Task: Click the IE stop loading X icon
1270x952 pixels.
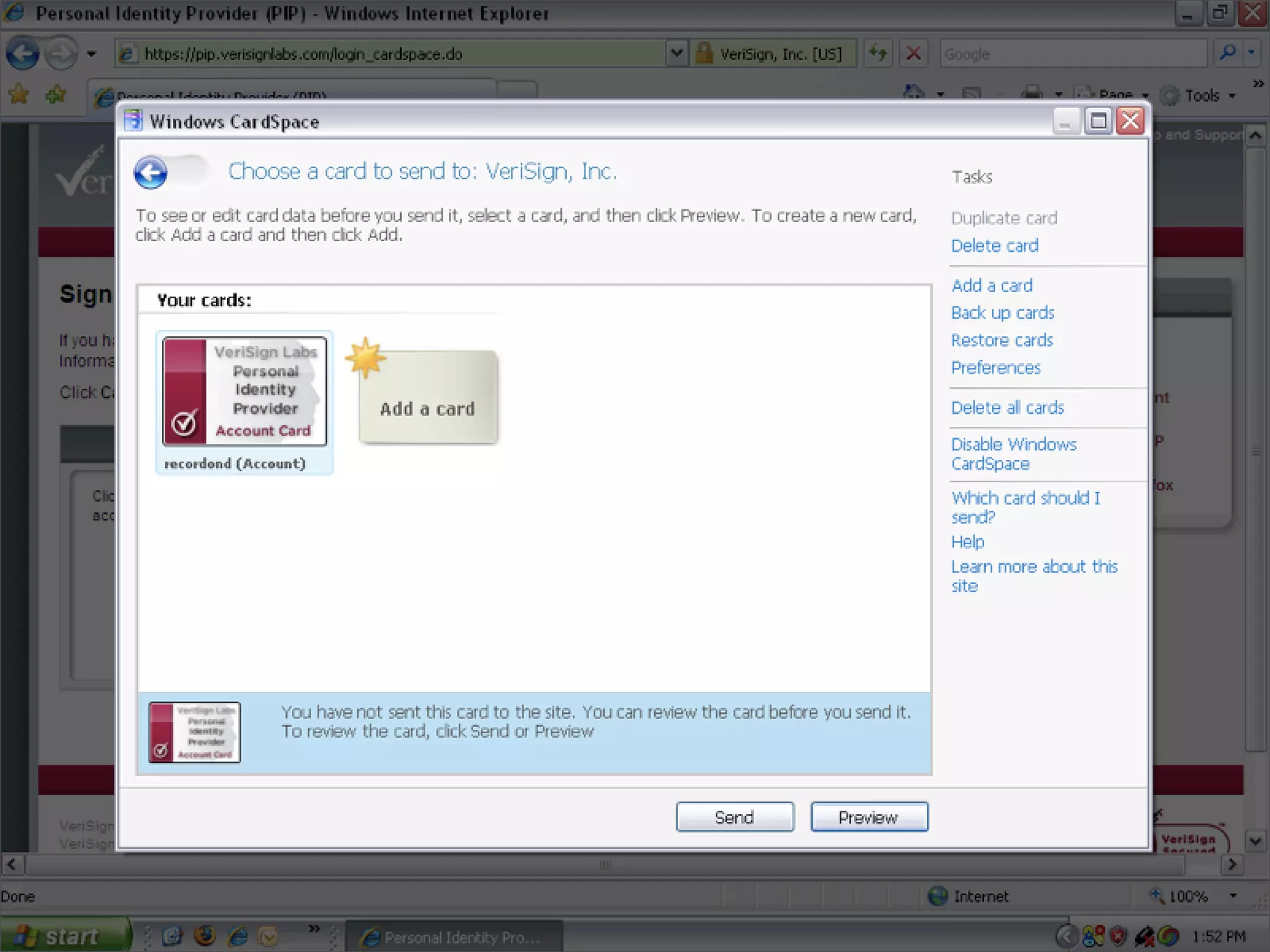Action: point(913,53)
